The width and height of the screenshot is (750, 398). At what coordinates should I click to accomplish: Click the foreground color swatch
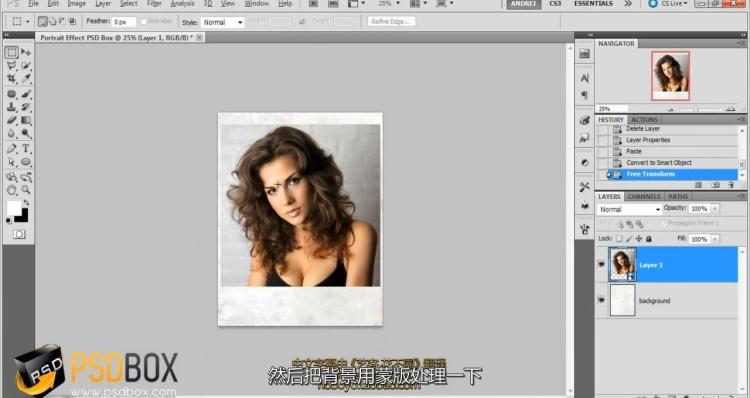(14, 208)
